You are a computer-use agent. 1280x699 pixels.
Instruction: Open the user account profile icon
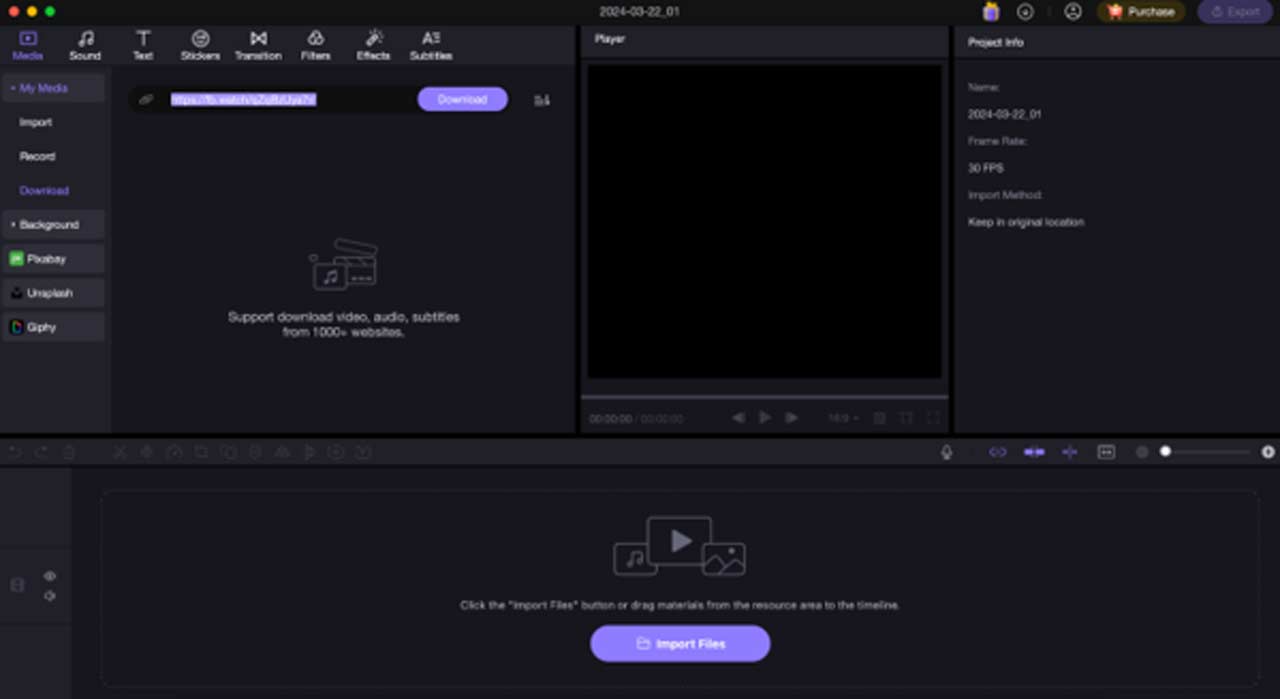[1073, 12]
